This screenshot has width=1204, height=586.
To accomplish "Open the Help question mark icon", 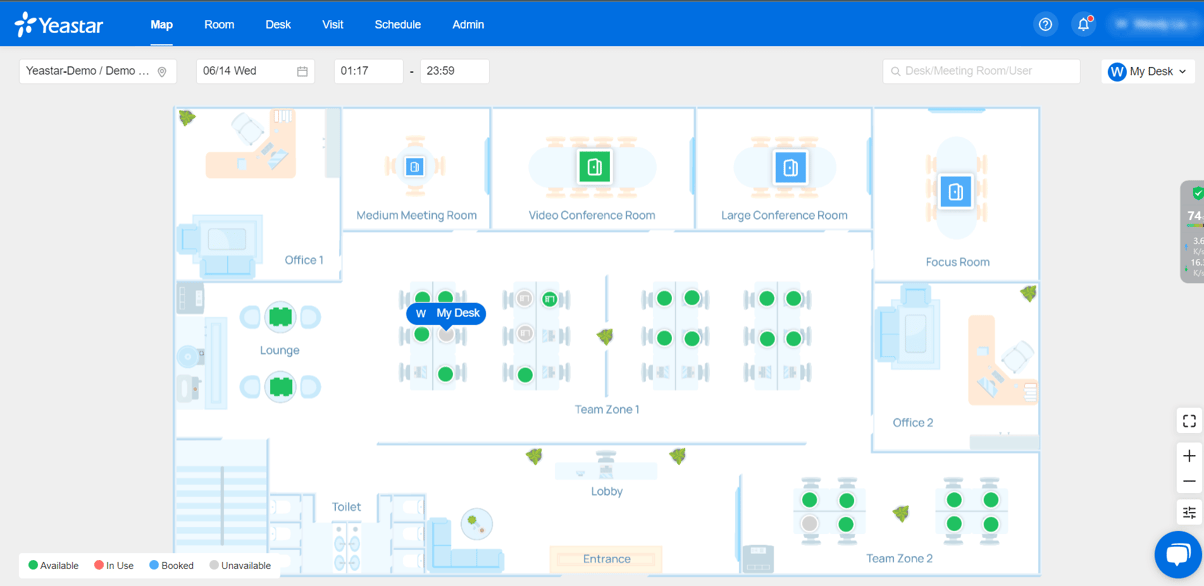I will pyautogui.click(x=1045, y=24).
